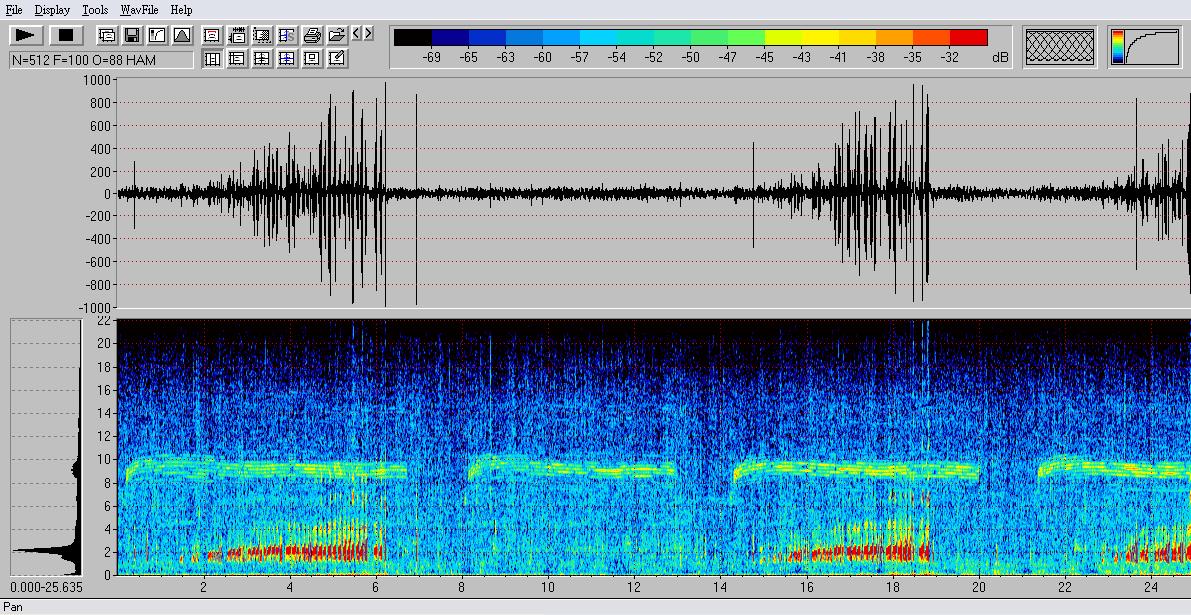Open the Tools menu

point(95,10)
